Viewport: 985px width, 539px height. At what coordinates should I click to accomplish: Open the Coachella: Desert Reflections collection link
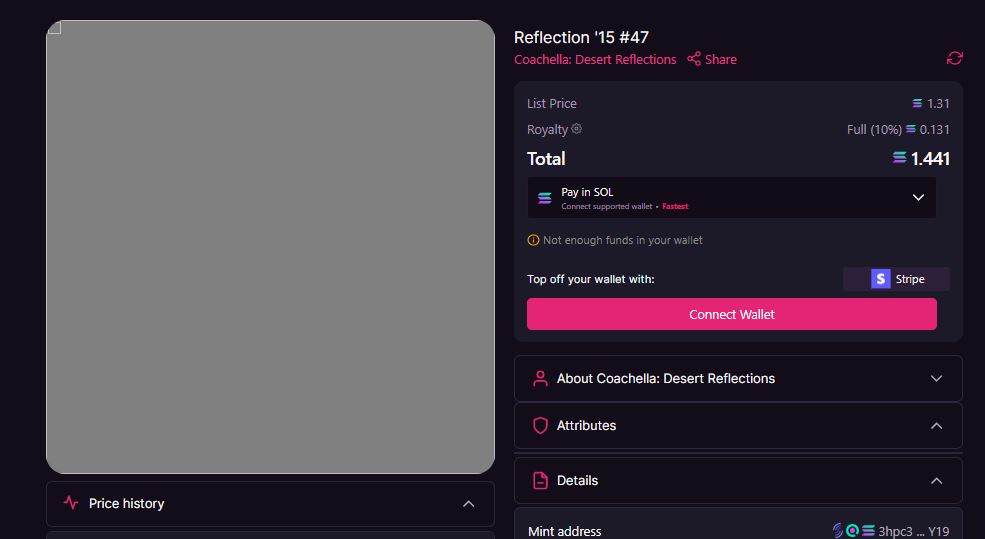point(595,59)
